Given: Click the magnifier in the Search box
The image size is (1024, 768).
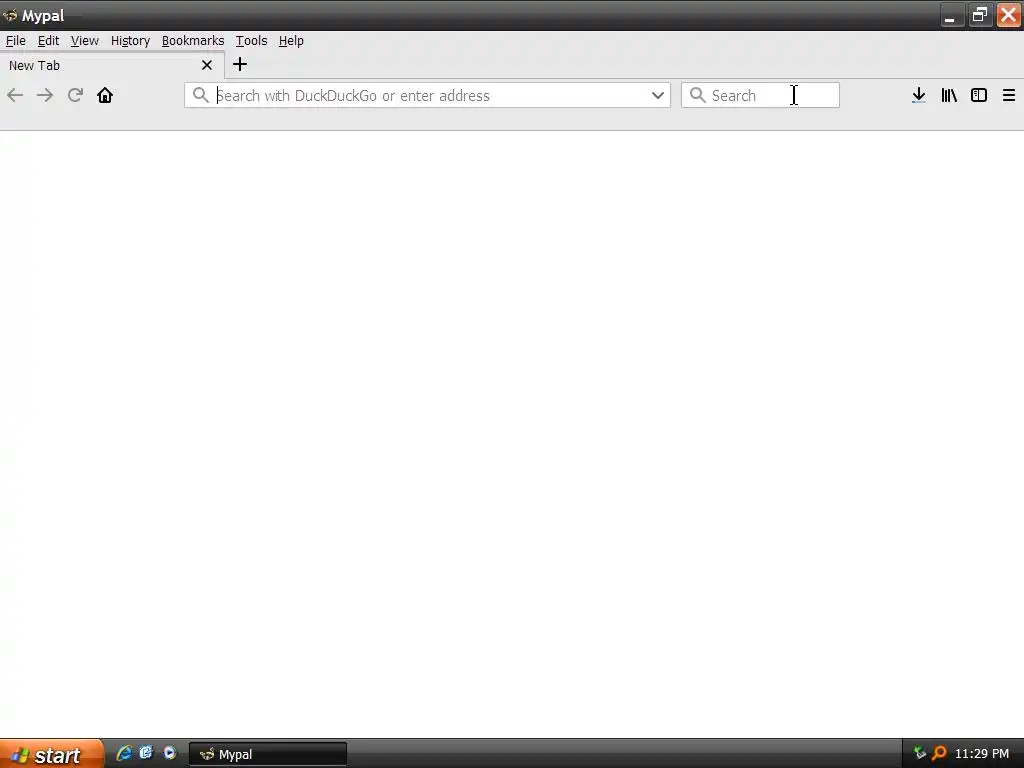Looking at the screenshot, I should [697, 95].
